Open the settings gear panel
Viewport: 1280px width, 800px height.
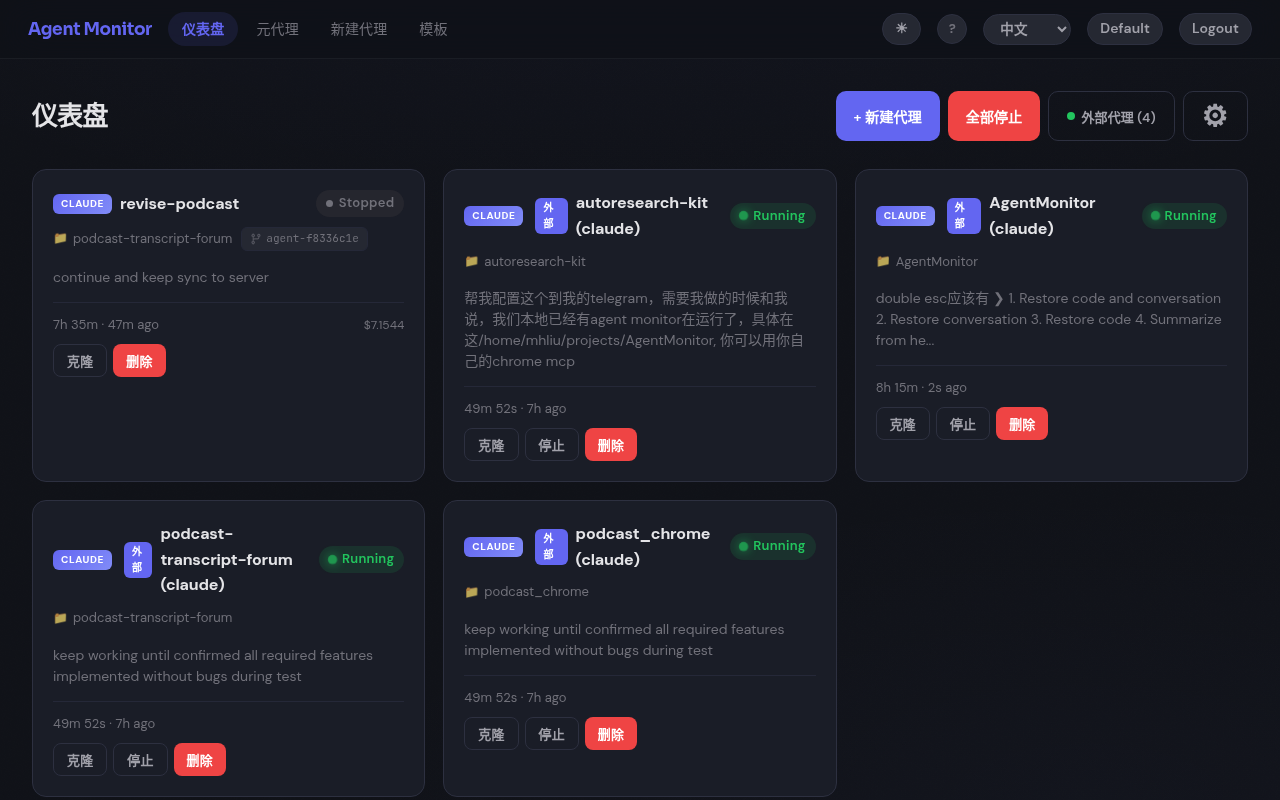click(1215, 115)
